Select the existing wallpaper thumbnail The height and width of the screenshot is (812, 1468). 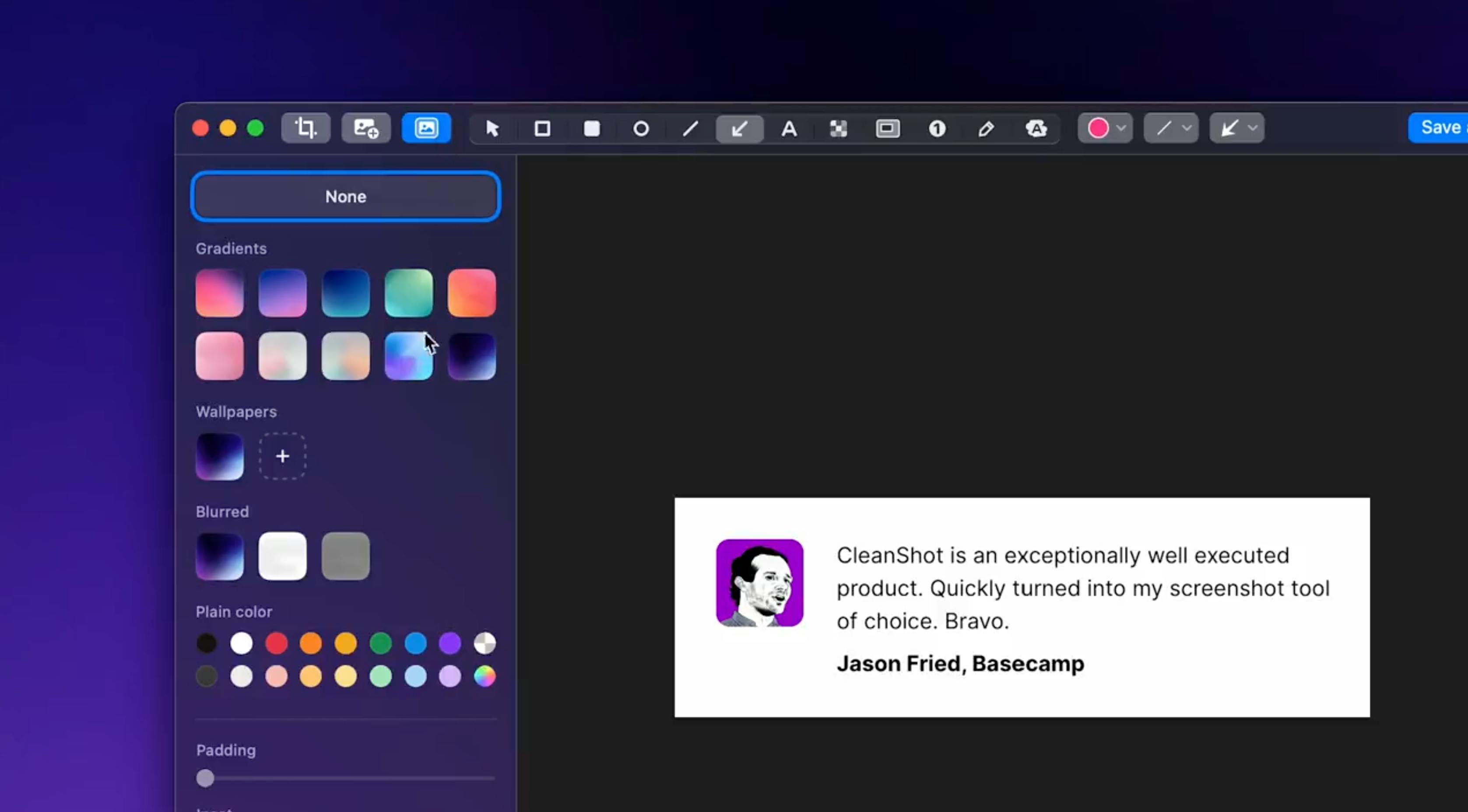(219, 456)
